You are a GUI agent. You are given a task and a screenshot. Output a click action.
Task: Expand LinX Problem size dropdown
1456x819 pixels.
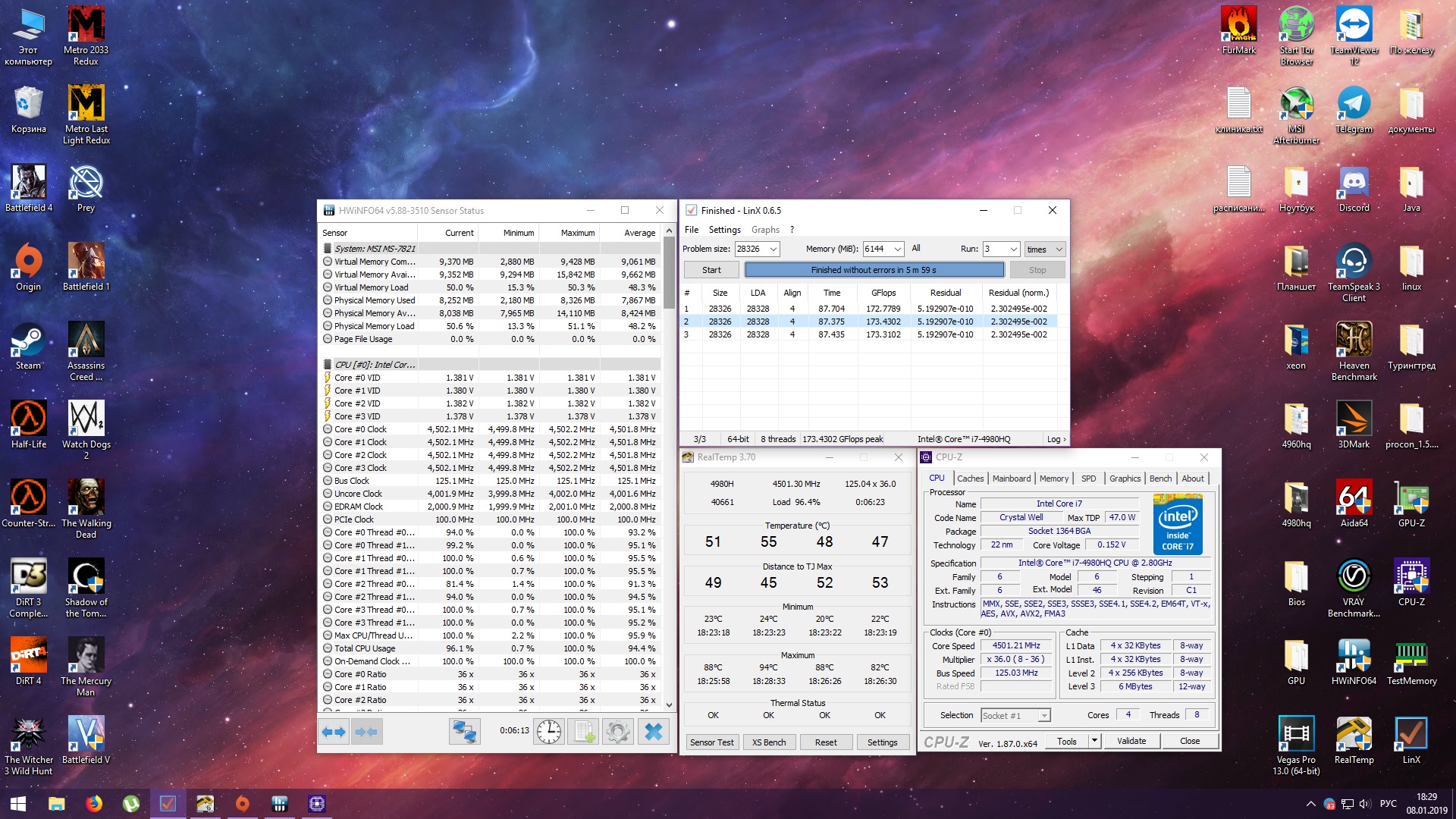773,249
